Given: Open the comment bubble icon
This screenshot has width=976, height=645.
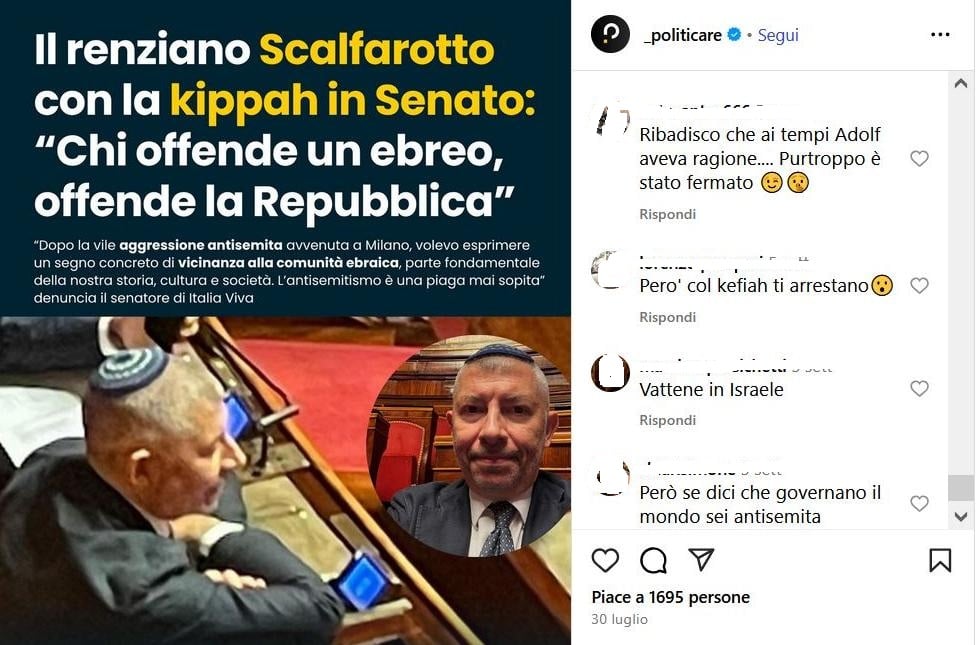Looking at the screenshot, I should [653, 560].
